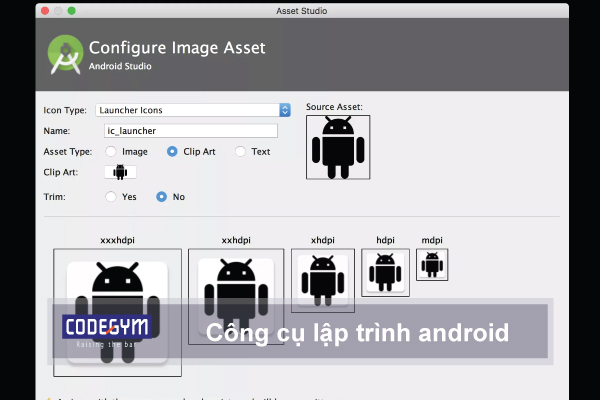
Task: Enable Trim by selecting Yes
Action: pyautogui.click(x=111, y=197)
